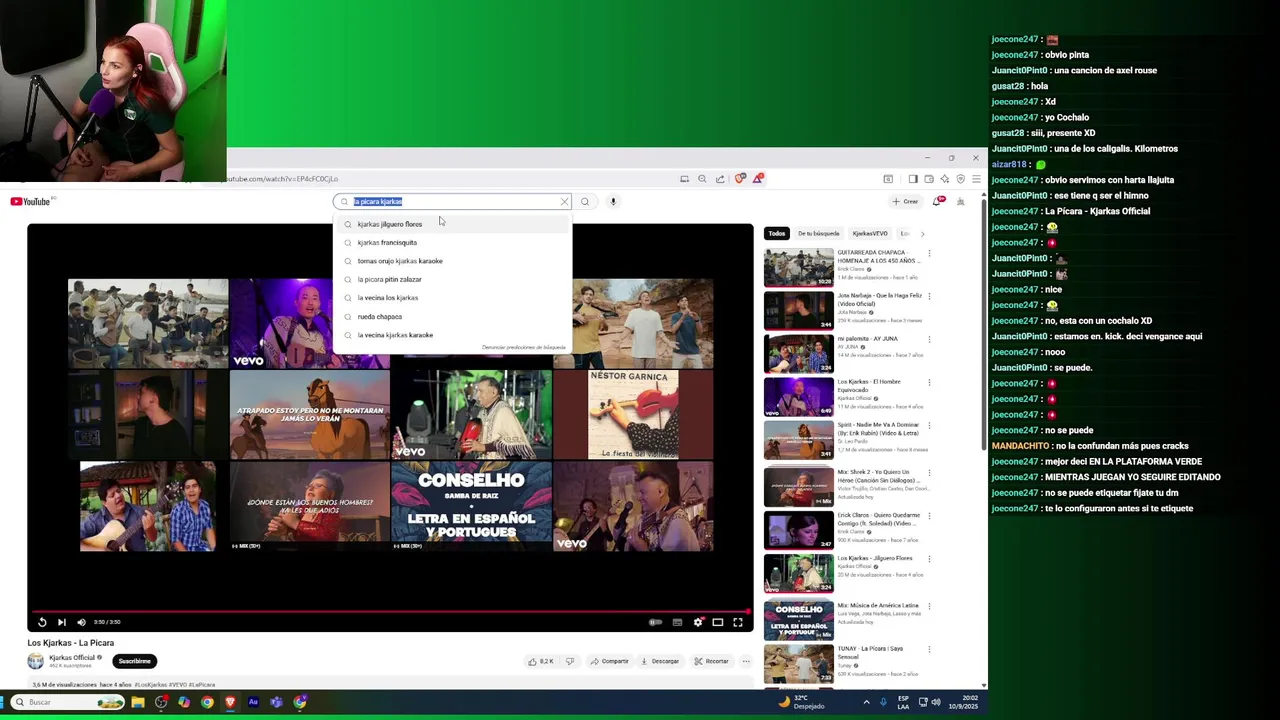Click the zoom magnifier icon in address bar

pos(702,179)
